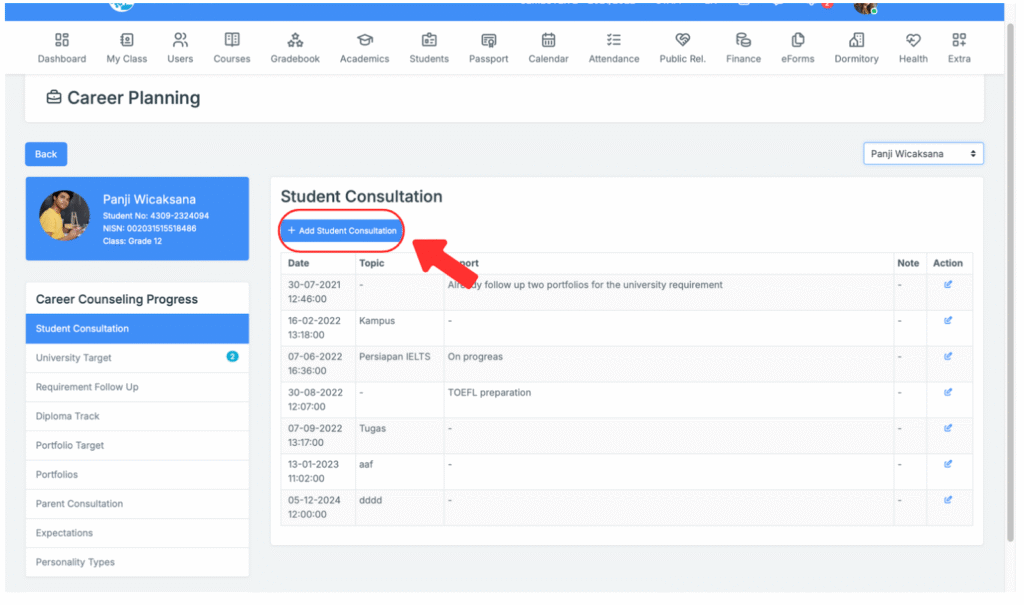
Task: Open the Dashboard icon in navigation
Action: point(62,41)
